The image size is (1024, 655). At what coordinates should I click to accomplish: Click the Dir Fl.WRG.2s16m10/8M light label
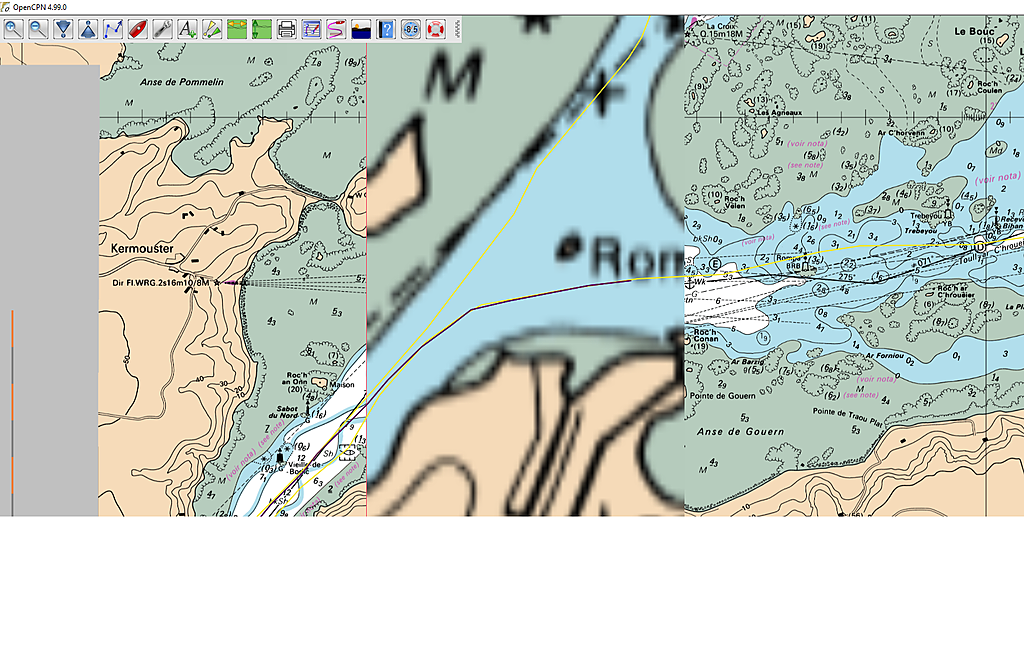pos(161,283)
